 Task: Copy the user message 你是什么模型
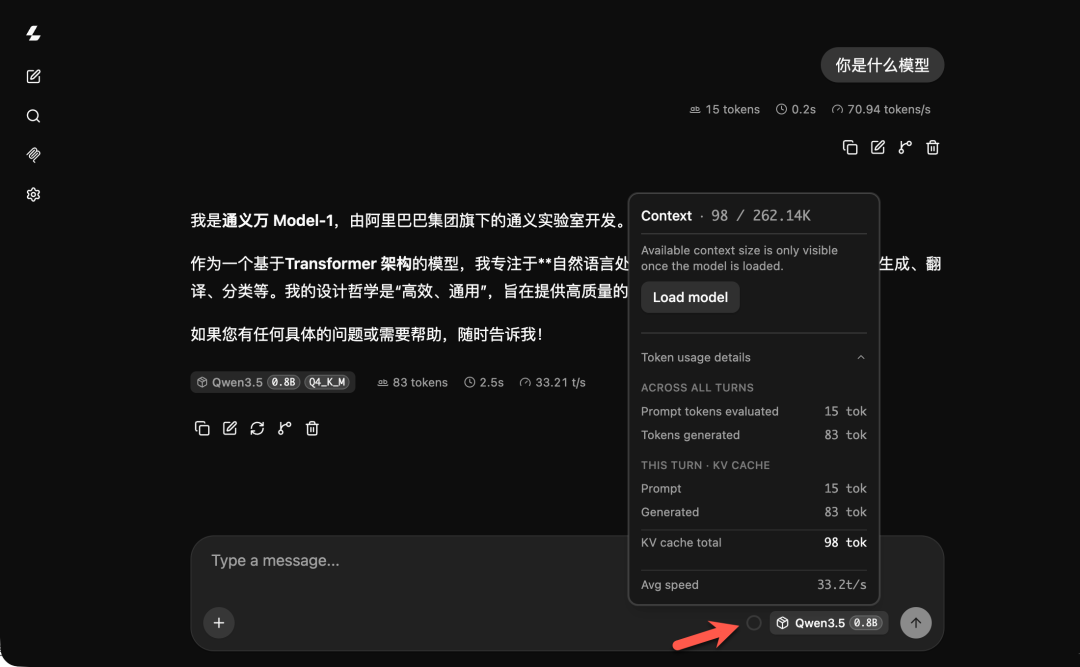[x=850, y=147]
